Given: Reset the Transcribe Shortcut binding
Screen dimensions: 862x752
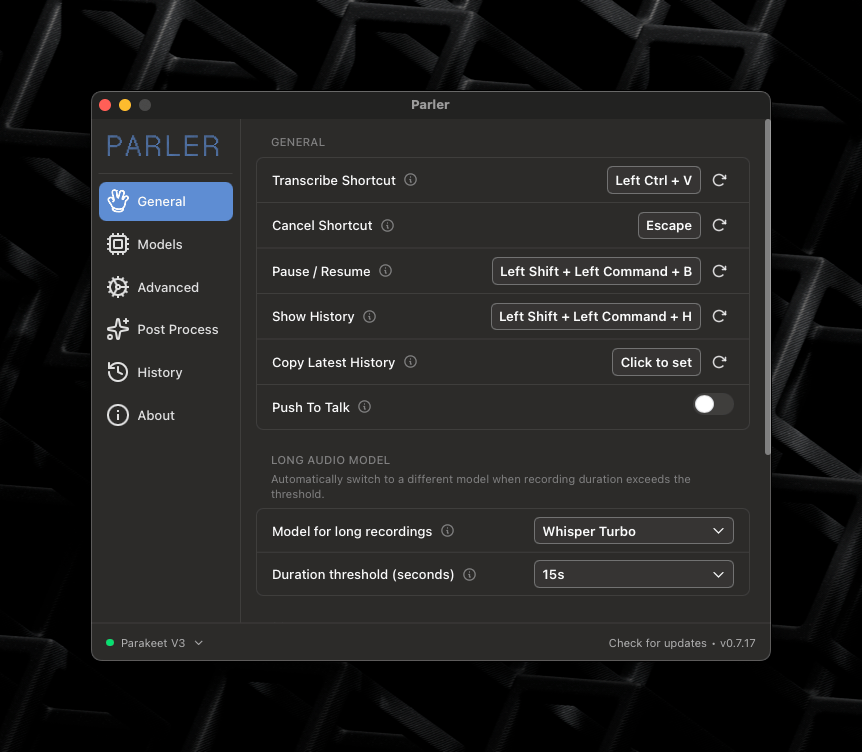Looking at the screenshot, I should 719,180.
